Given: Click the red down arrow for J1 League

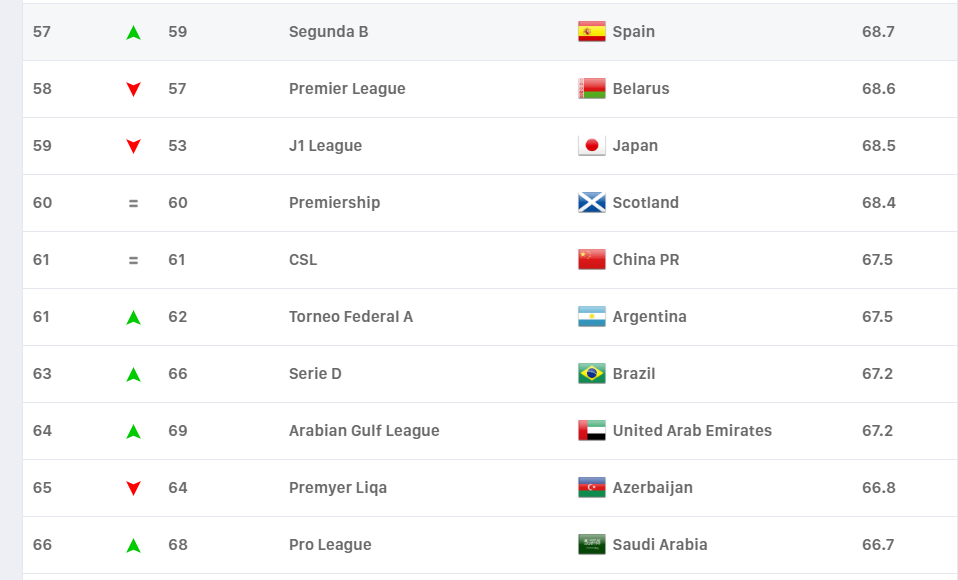Looking at the screenshot, I should pos(133,146).
